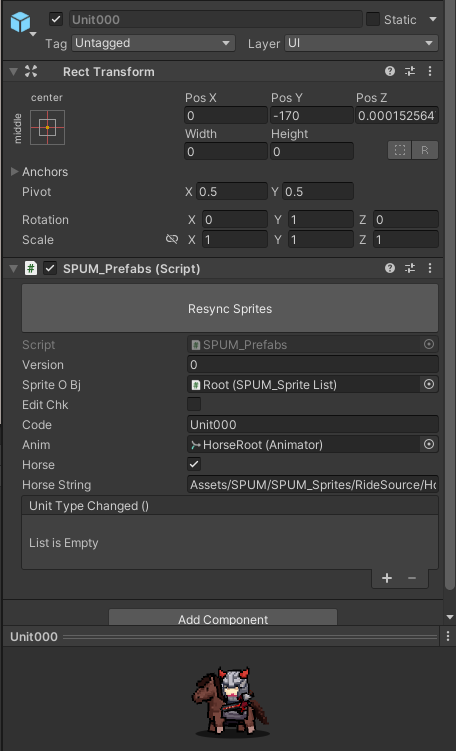Click the Scale Z field
Viewport: 456px width, 751px height.
pos(406,239)
